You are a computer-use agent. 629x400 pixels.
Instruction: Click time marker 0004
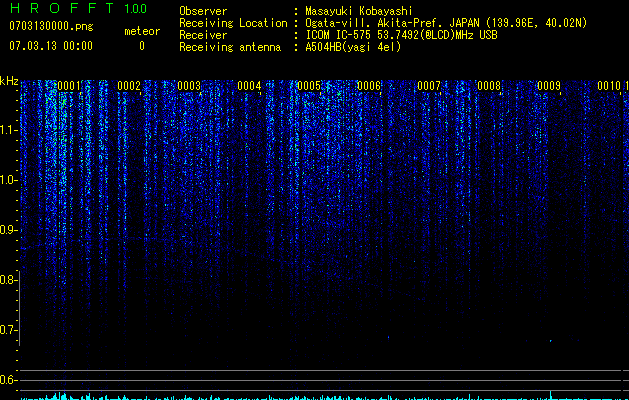pos(249,85)
